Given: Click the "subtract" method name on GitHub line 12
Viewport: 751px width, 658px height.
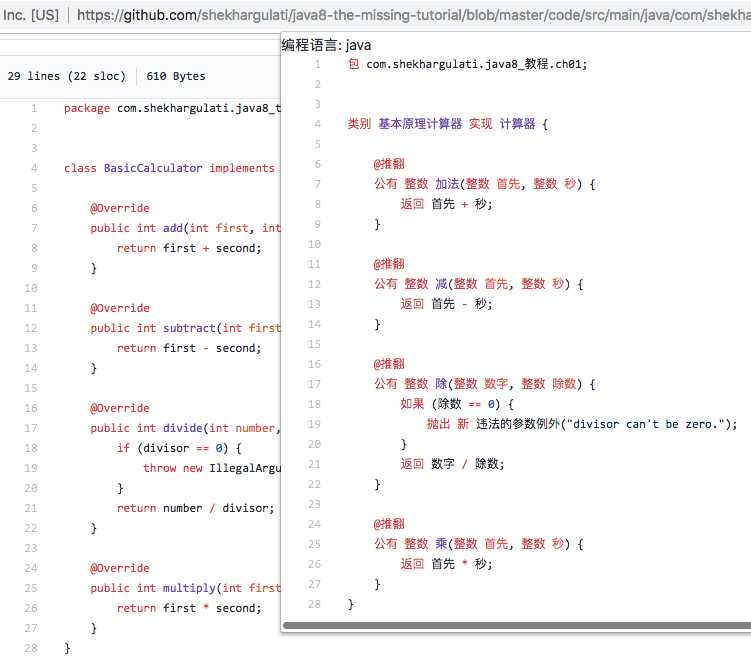Looking at the screenshot, I should [x=189, y=328].
